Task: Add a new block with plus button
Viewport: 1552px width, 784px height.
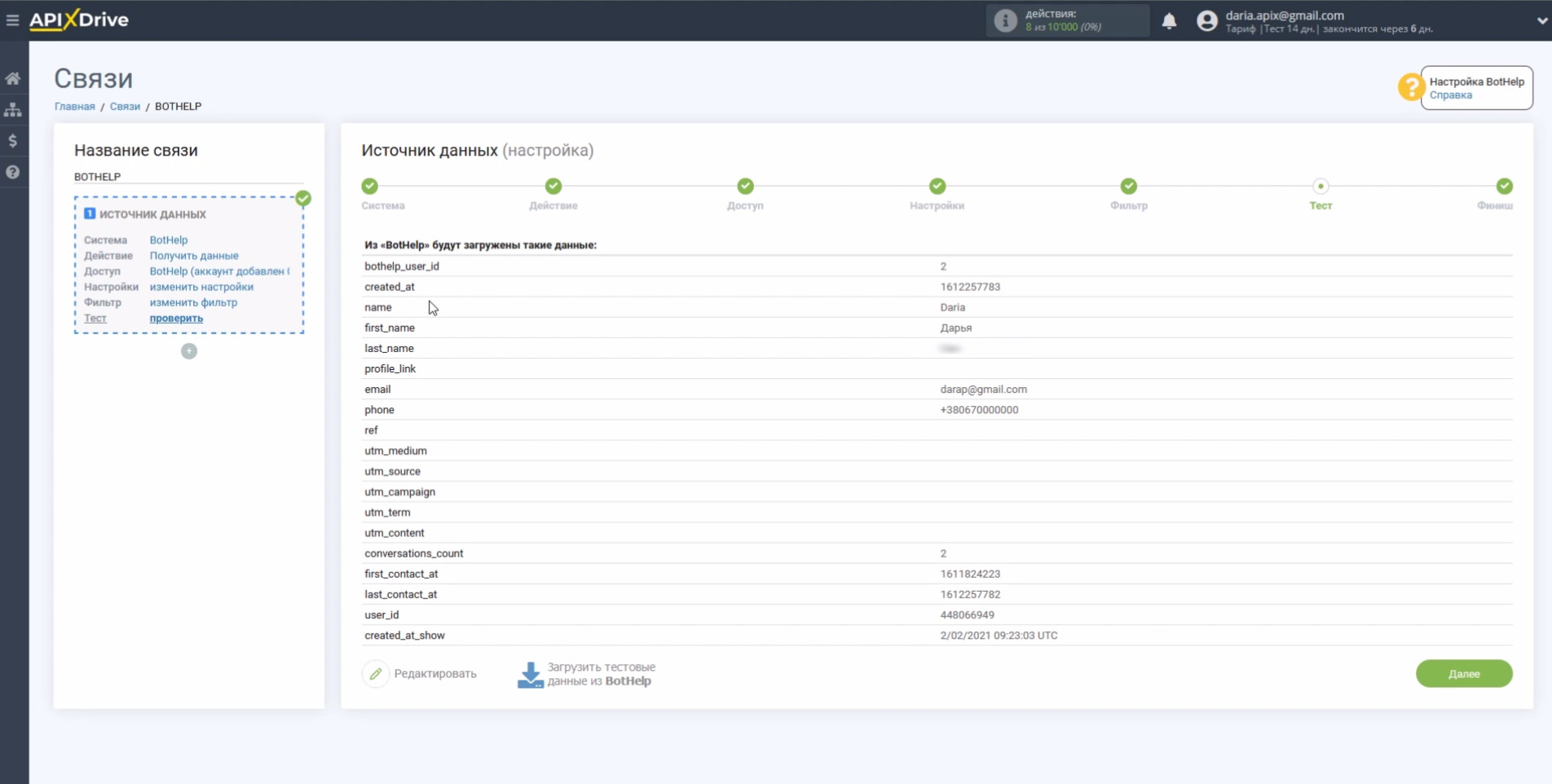Action: pyautogui.click(x=189, y=351)
